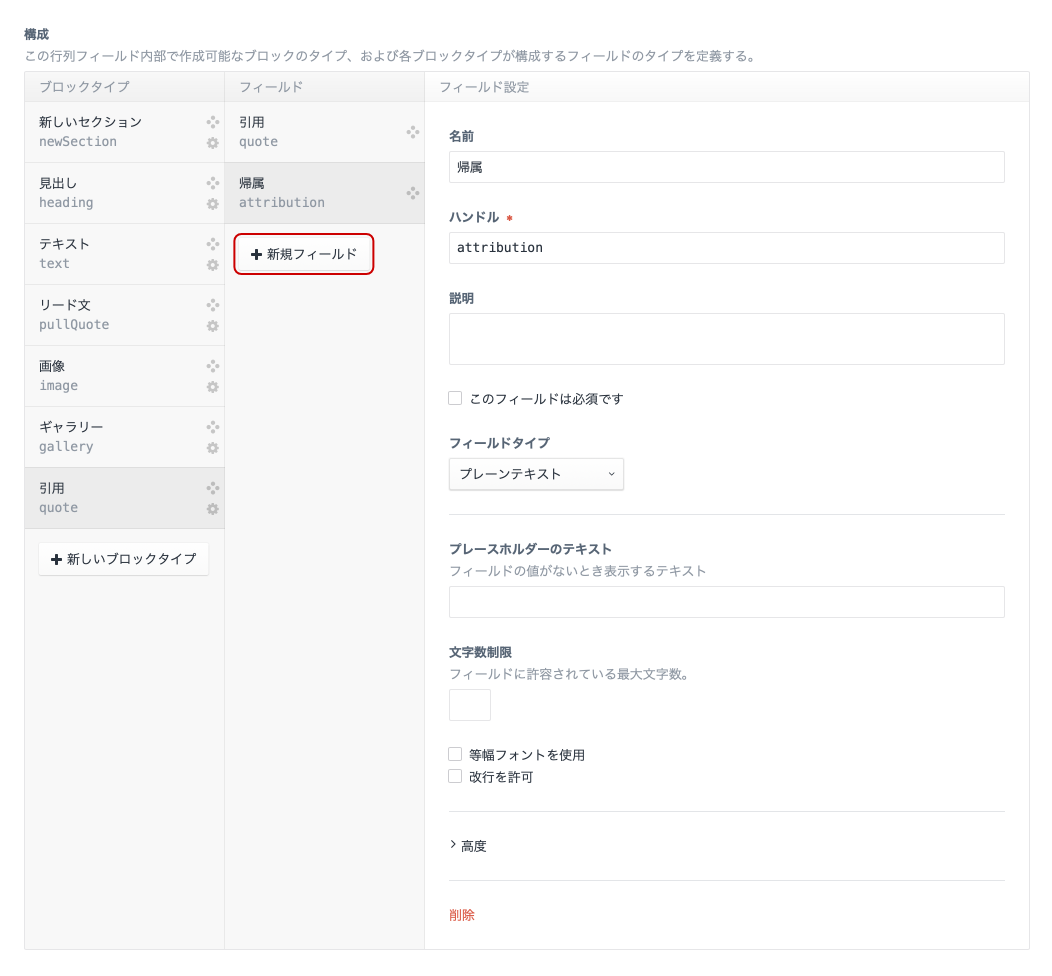Click the 新規フィールド button
1052x976 pixels.
tap(304, 254)
